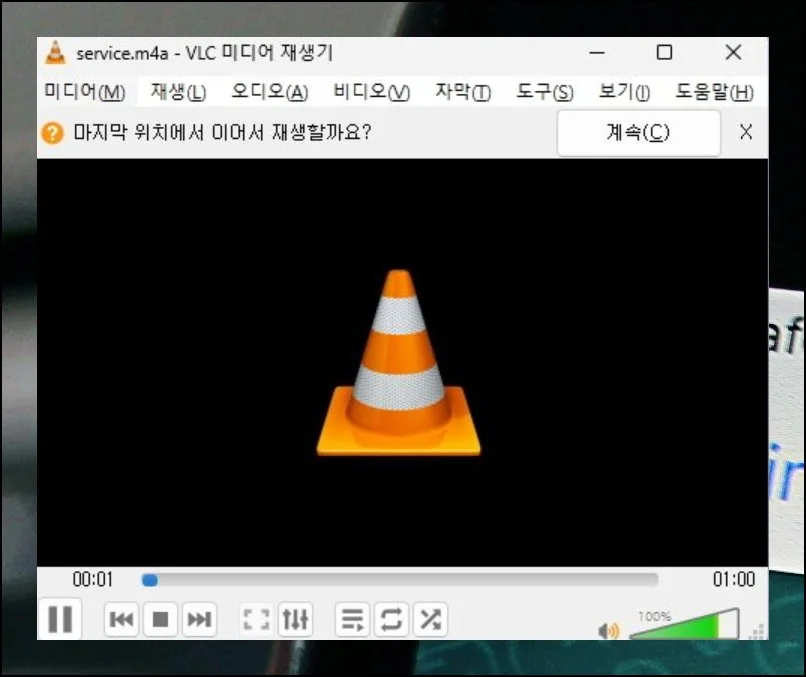Skip to the next media track
This screenshot has height=677, width=806.
(x=200, y=620)
